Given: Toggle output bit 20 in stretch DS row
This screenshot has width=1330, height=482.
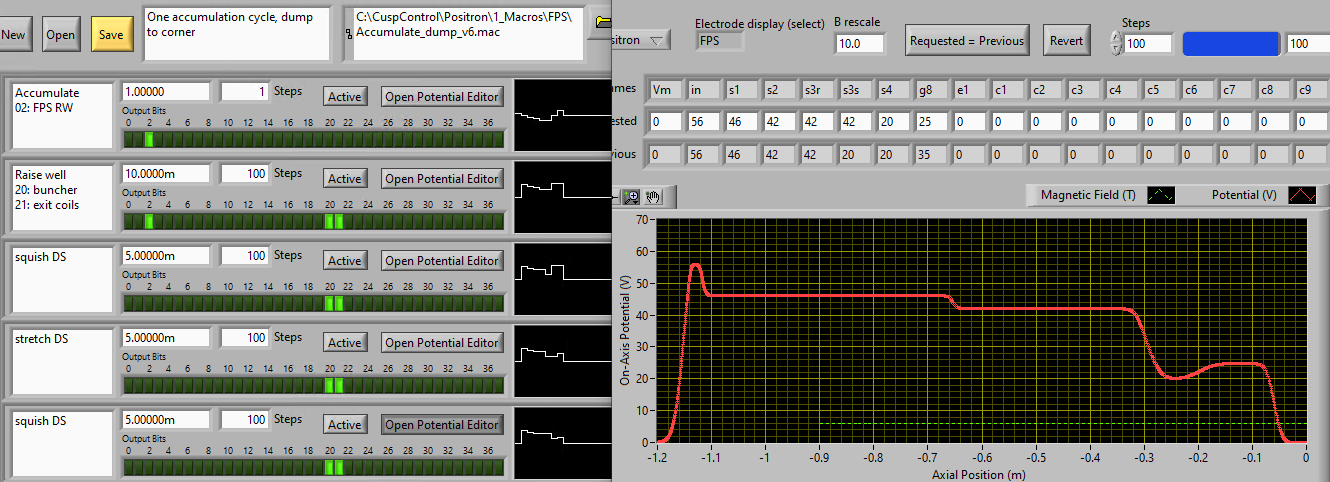Looking at the screenshot, I should point(329,385).
